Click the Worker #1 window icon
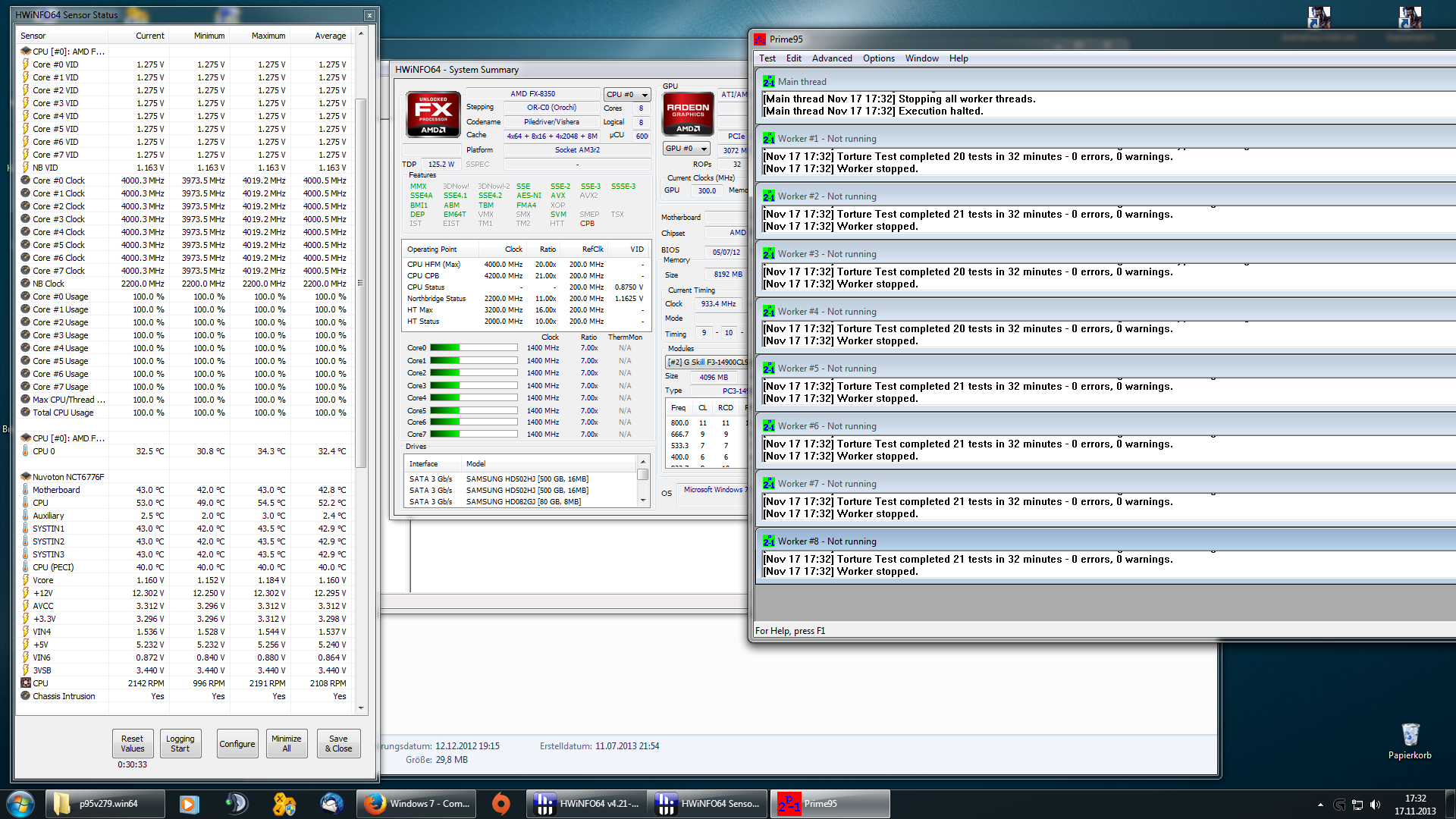Screen dimensions: 1456x819 coord(769,139)
